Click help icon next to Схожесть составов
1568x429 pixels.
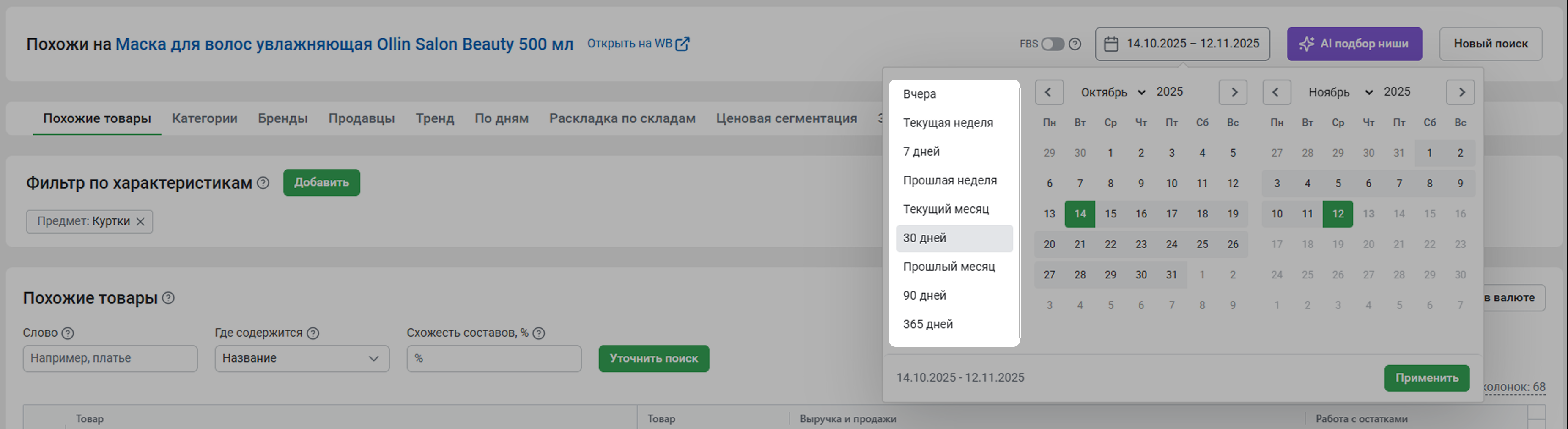539,333
